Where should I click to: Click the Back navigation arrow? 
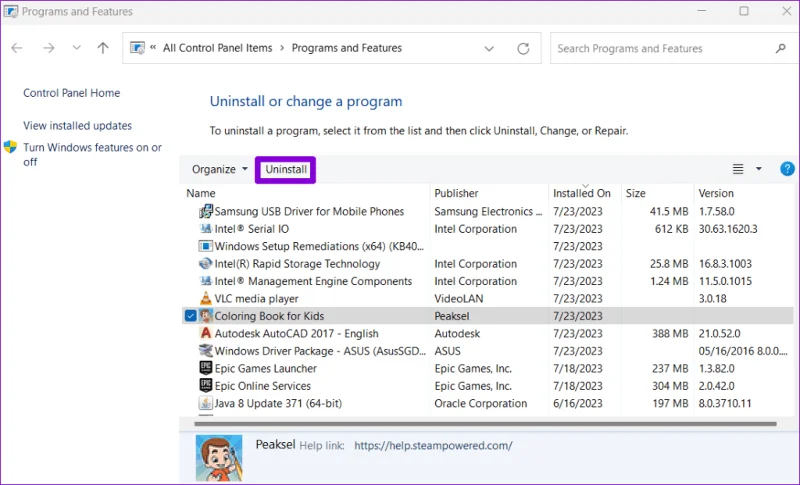[17, 48]
